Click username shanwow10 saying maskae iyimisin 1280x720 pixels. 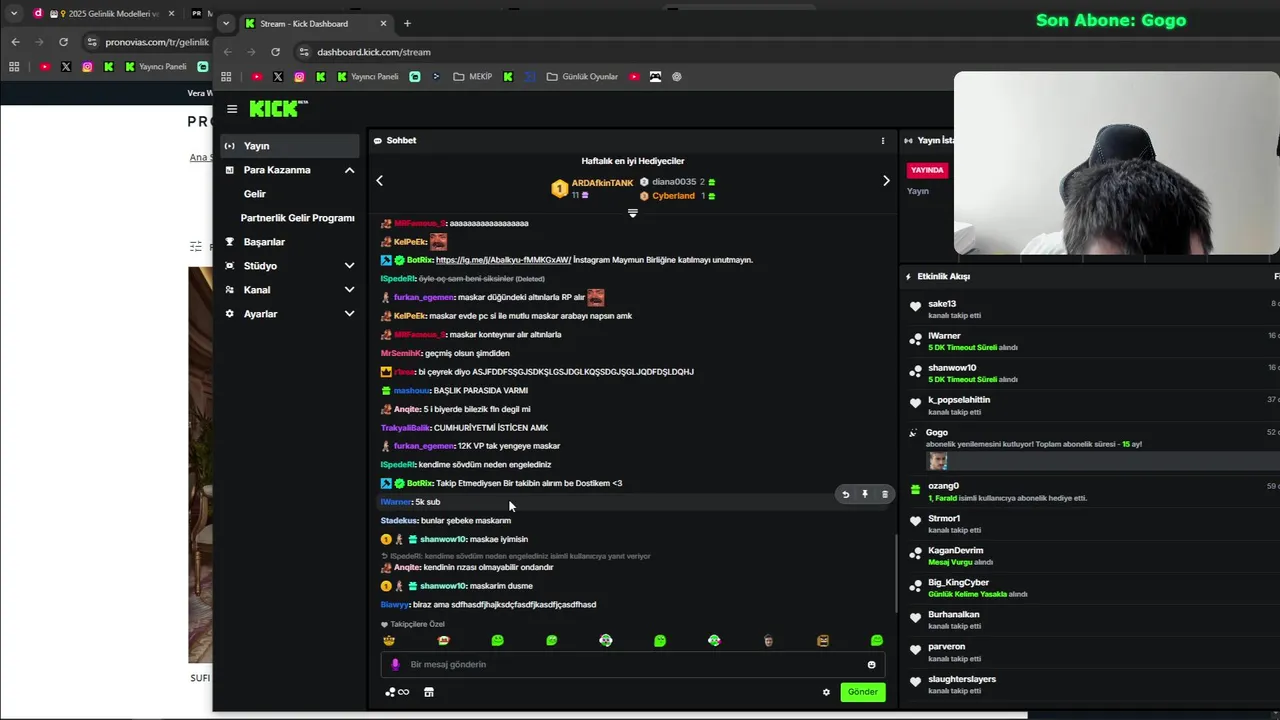click(443, 539)
